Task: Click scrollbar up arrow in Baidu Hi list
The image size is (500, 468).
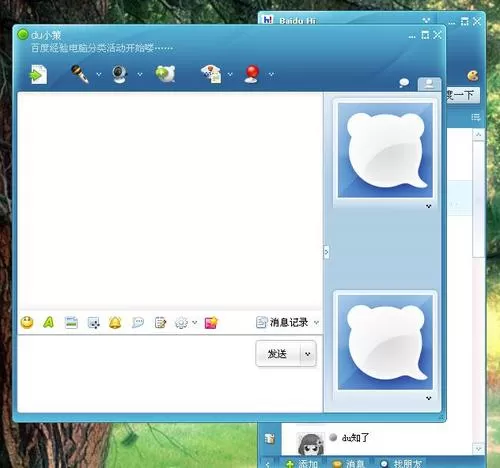Action: click(479, 134)
